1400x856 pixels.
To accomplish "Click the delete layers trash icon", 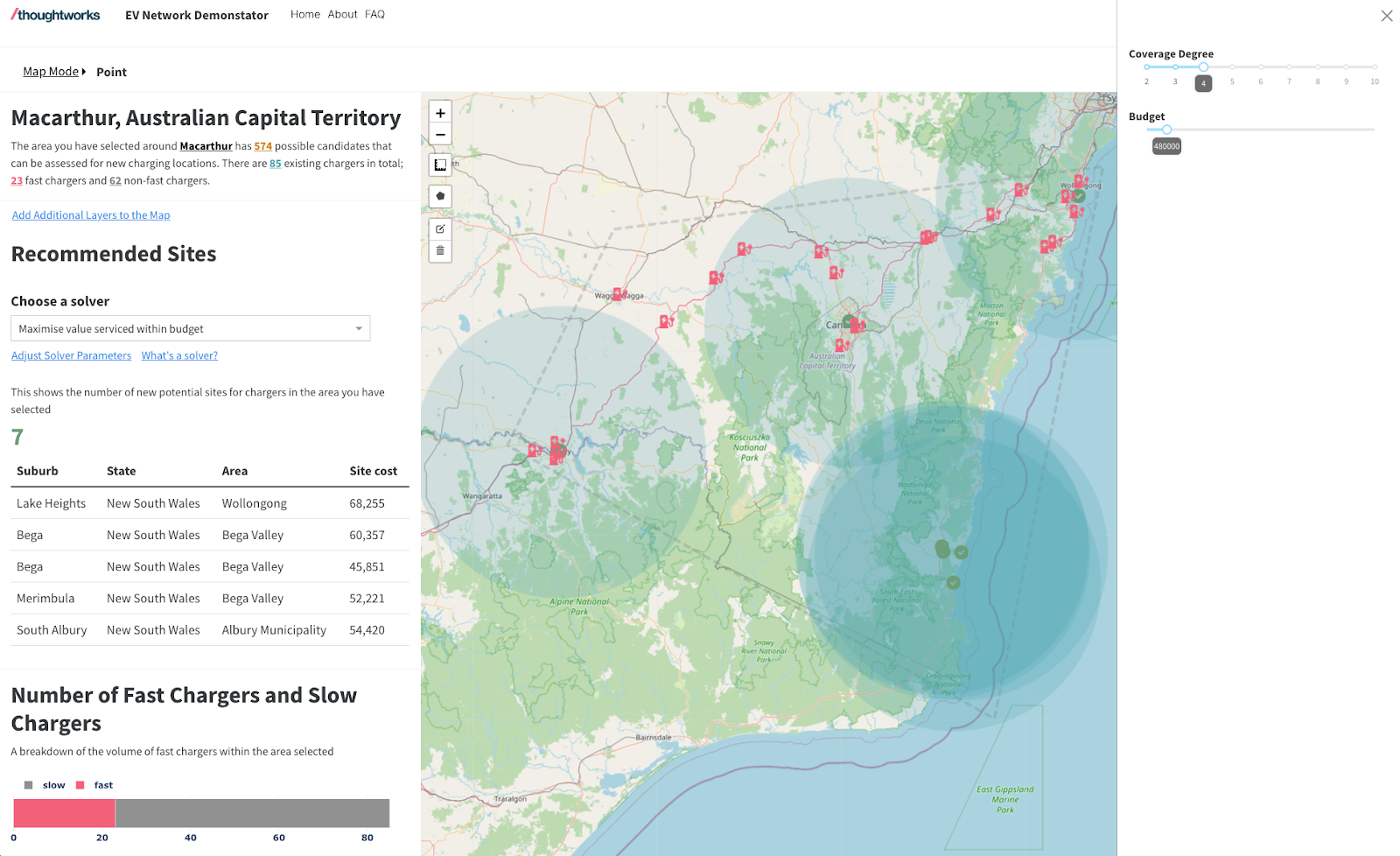I will click(x=440, y=250).
